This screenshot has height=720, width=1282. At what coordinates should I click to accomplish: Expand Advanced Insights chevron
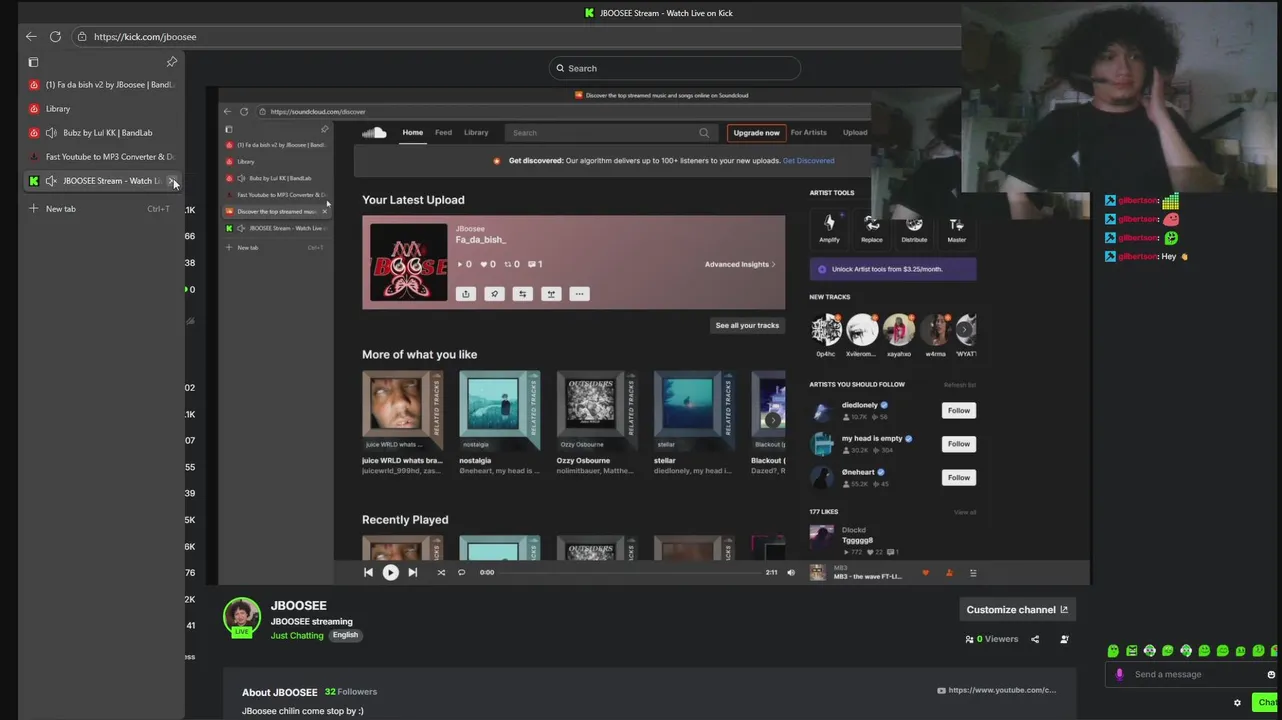click(773, 265)
